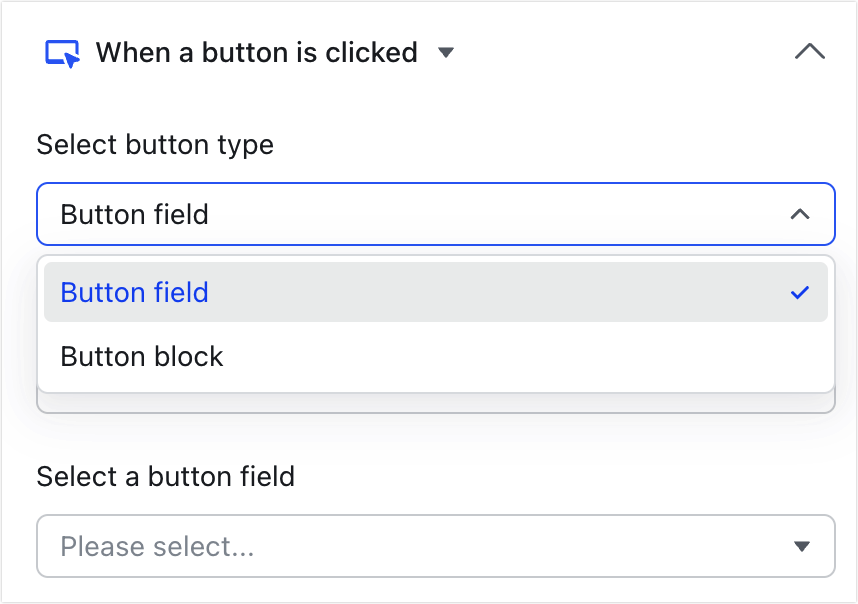Click the Select a button field label

pos(166,477)
